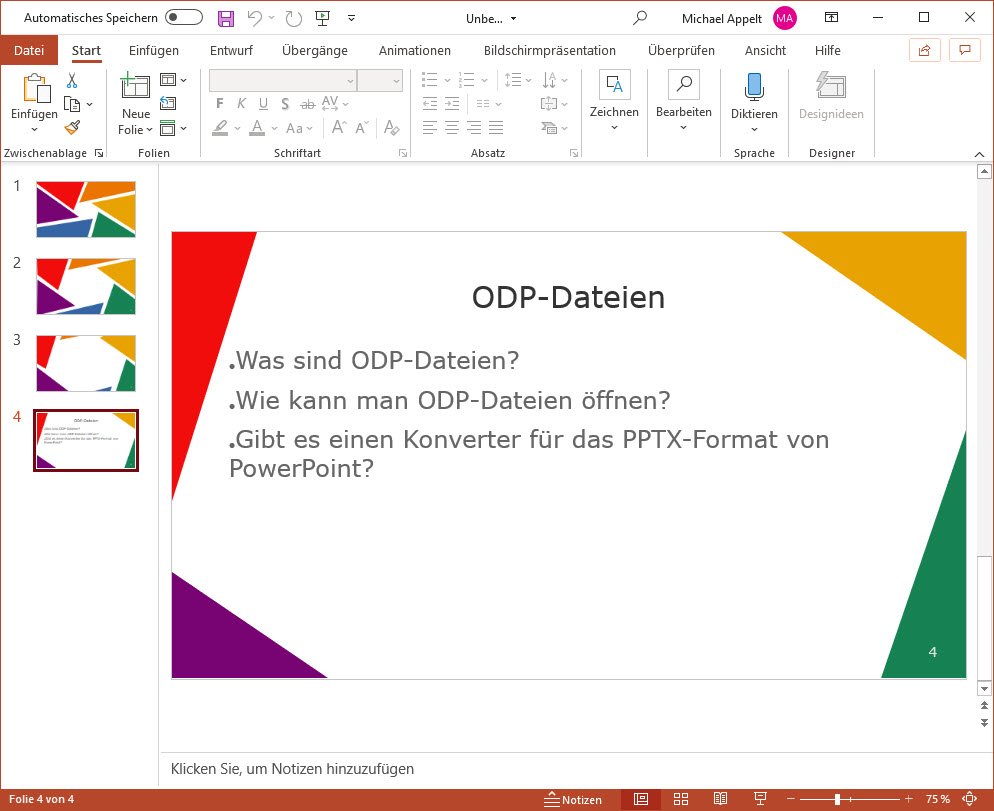This screenshot has height=811, width=994.
Task: Click the Search magnifier in title bar
Action: 640,18
